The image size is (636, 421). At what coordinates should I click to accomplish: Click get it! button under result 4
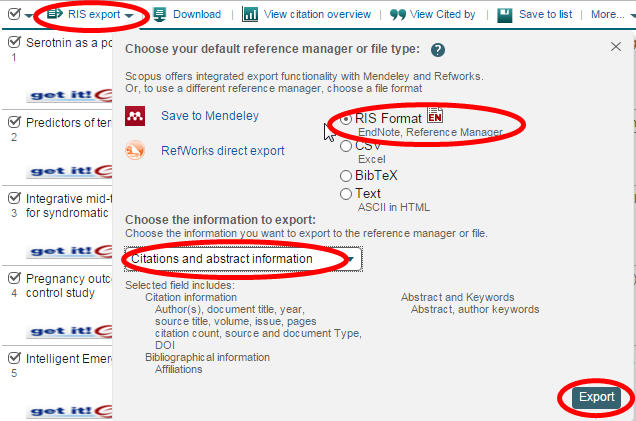pos(71,331)
